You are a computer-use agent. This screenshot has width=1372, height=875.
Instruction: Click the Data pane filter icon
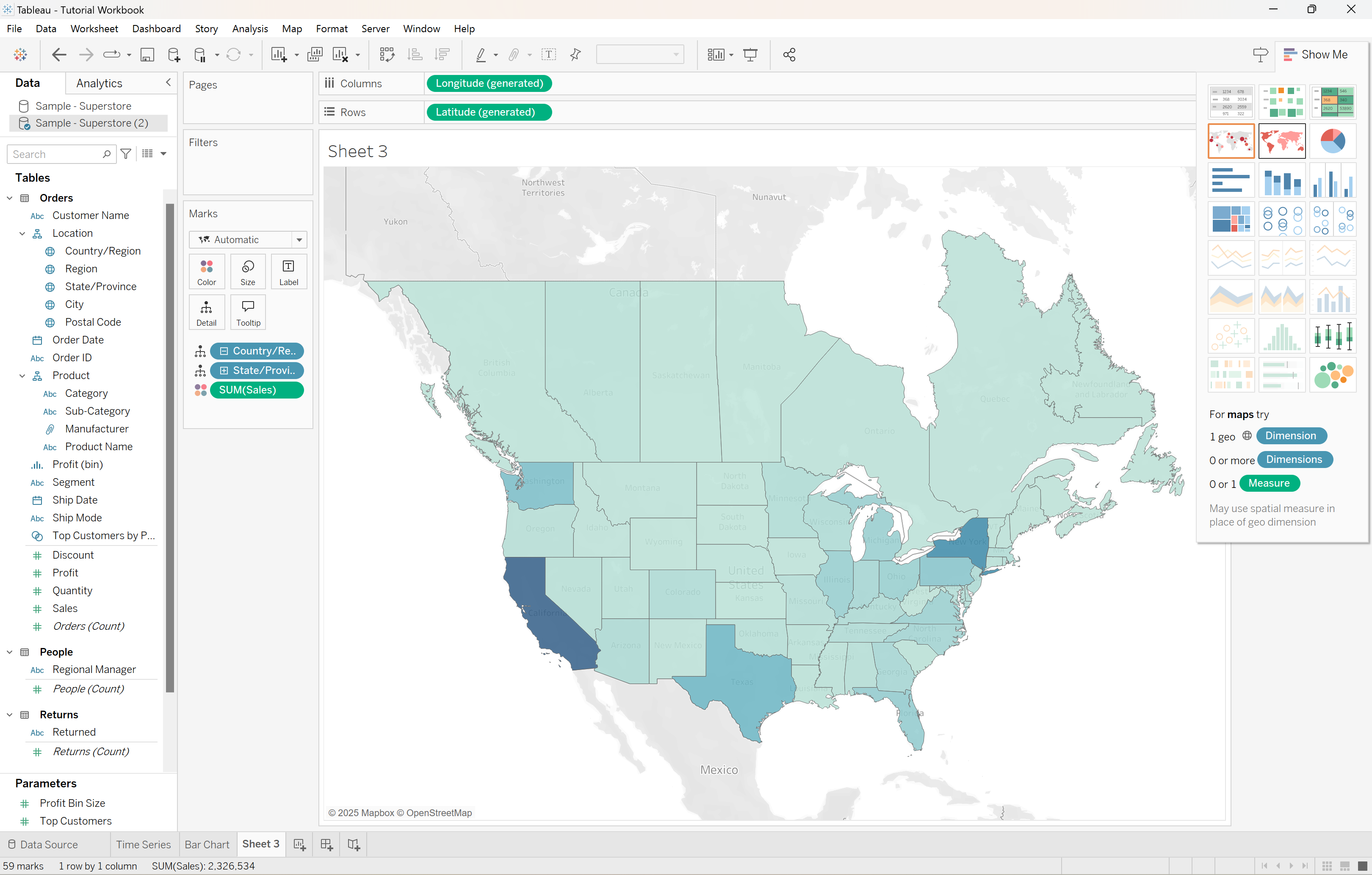(126, 154)
